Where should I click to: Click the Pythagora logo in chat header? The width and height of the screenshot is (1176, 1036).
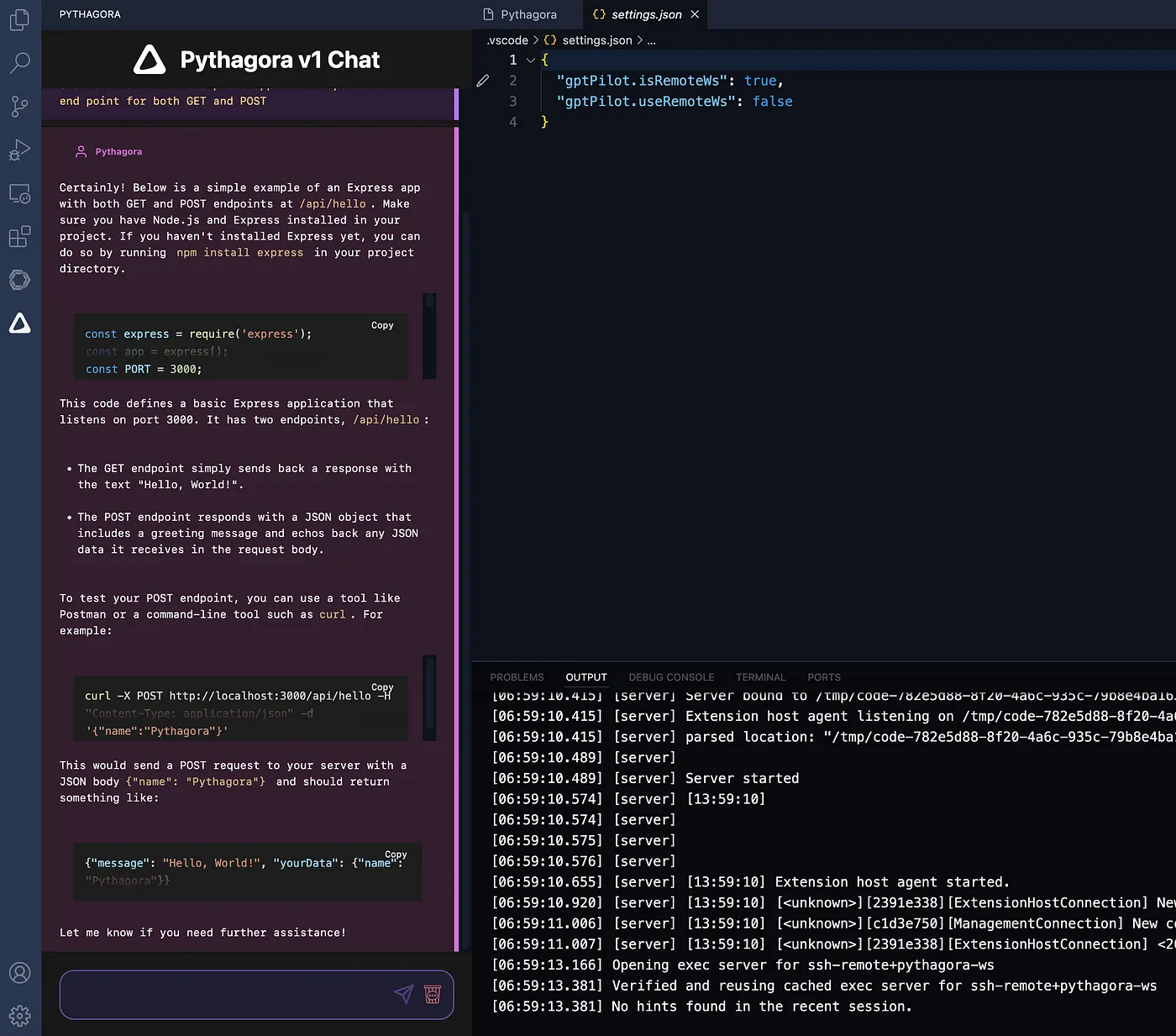coord(150,60)
